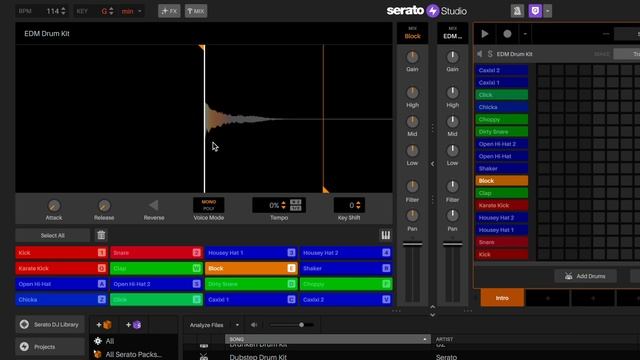Select the Karate Kick pad

61,268
